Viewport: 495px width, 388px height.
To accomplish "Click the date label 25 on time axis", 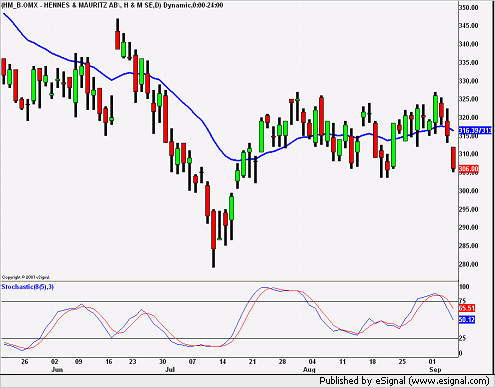I will coord(402,362).
